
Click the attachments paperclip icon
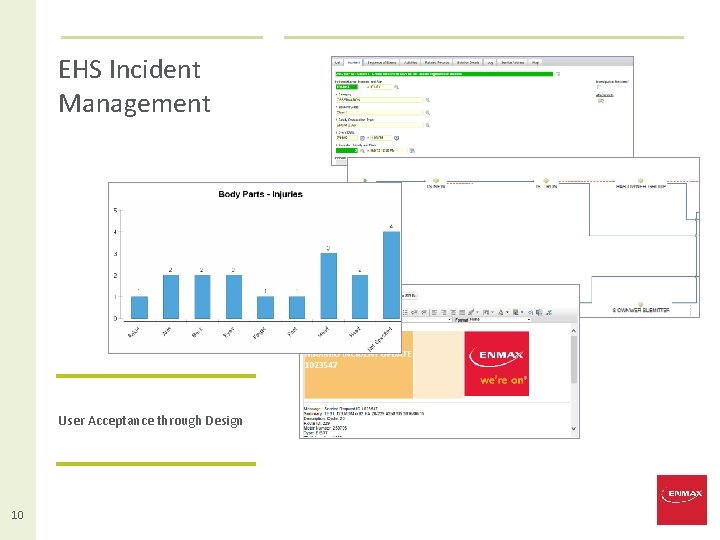click(x=601, y=101)
